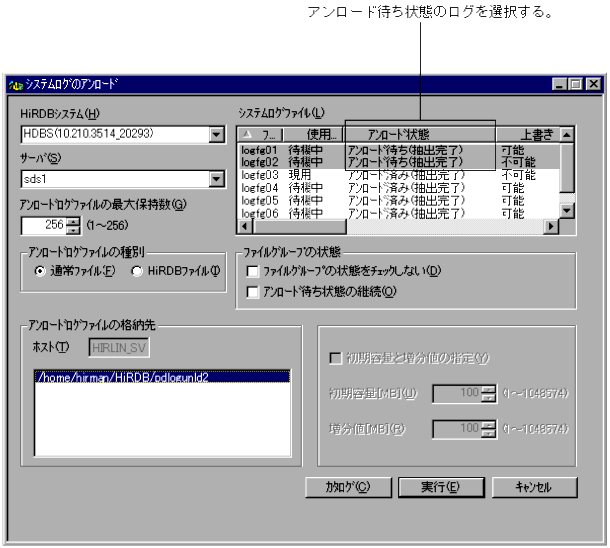Select the logfg04 row
This screenshot has width=610, height=548.
point(399,188)
